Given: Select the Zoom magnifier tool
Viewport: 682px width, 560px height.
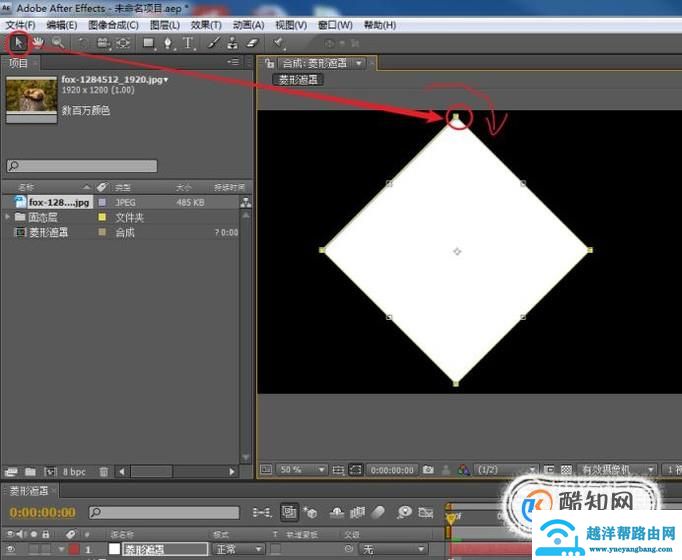Looking at the screenshot, I should tap(58, 43).
